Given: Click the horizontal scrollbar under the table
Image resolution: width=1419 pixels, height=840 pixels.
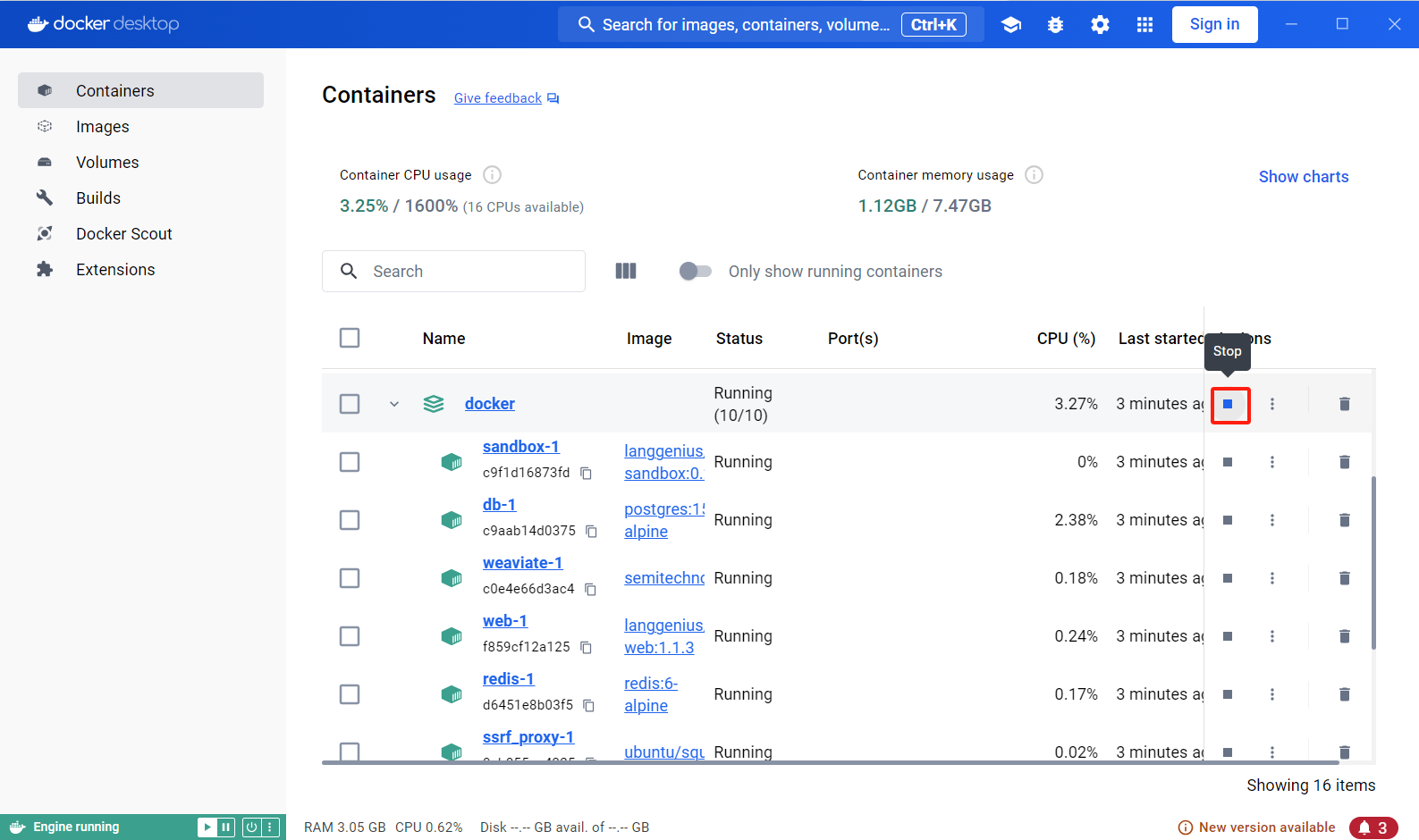Looking at the screenshot, I should [831, 762].
